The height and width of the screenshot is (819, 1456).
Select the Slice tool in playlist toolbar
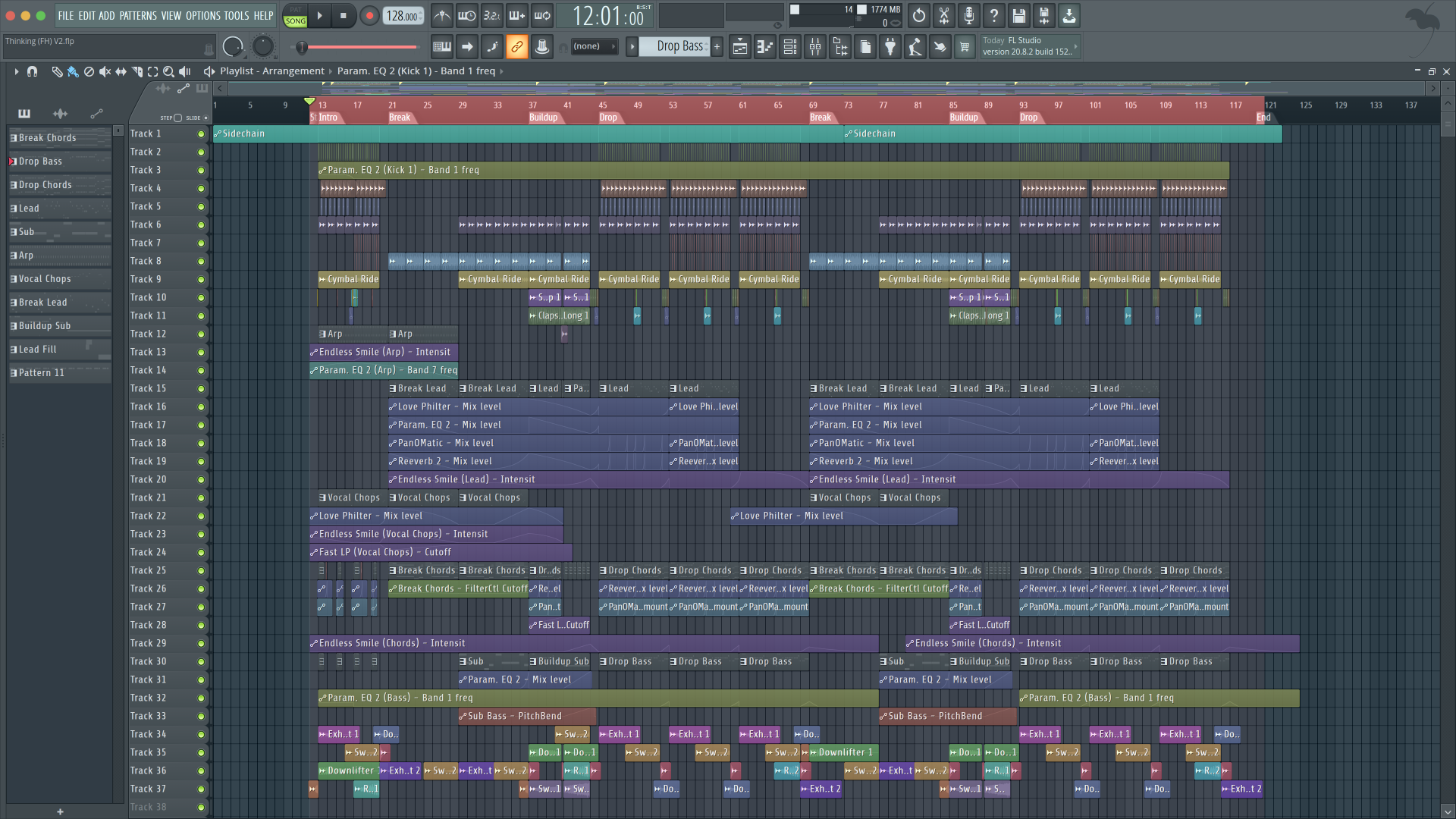[x=136, y=71]
